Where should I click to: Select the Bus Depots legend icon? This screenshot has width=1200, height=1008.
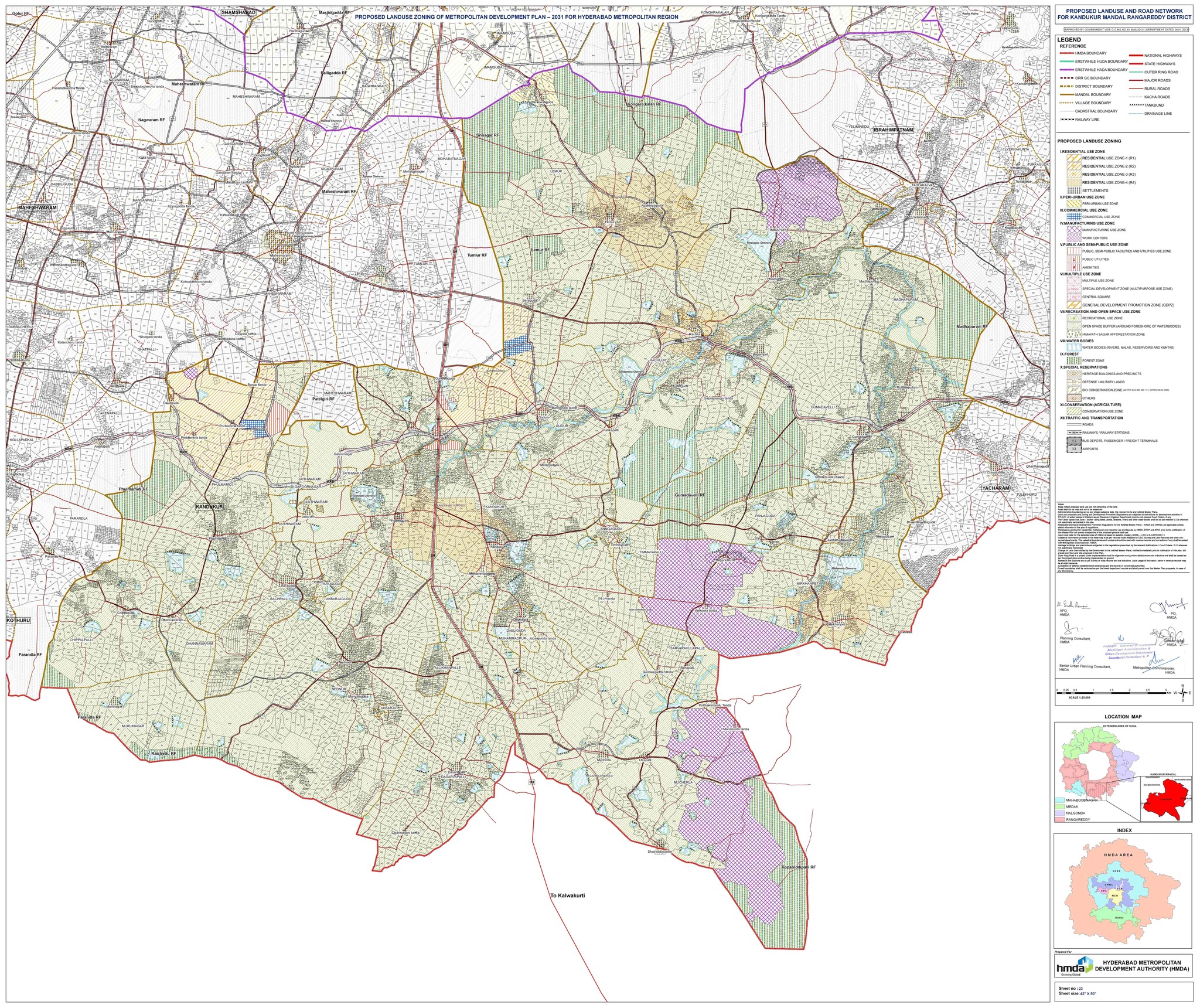tap(1074, 441)
